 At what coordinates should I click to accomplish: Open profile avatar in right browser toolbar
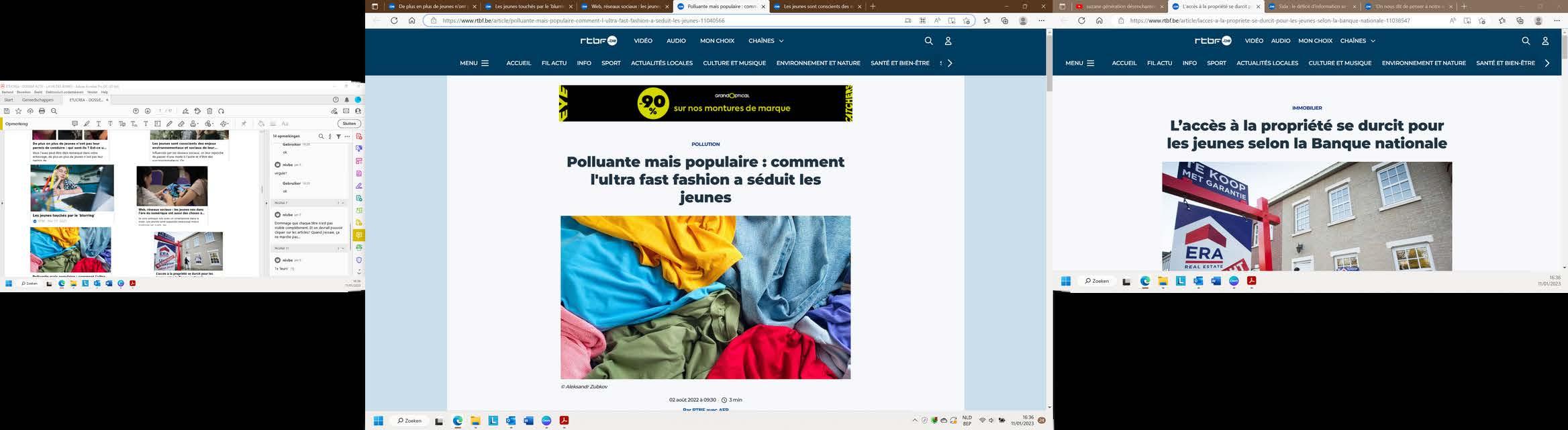(x=1538, y=21)
